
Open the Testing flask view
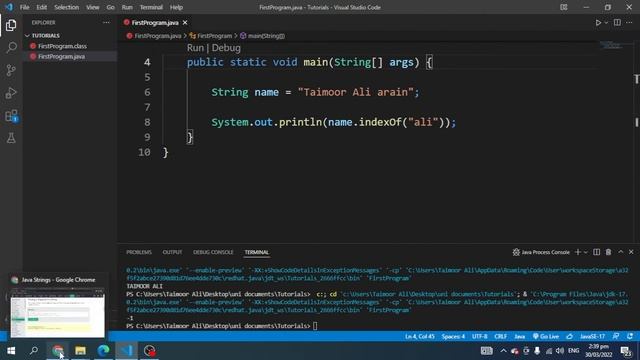[11, 138]
